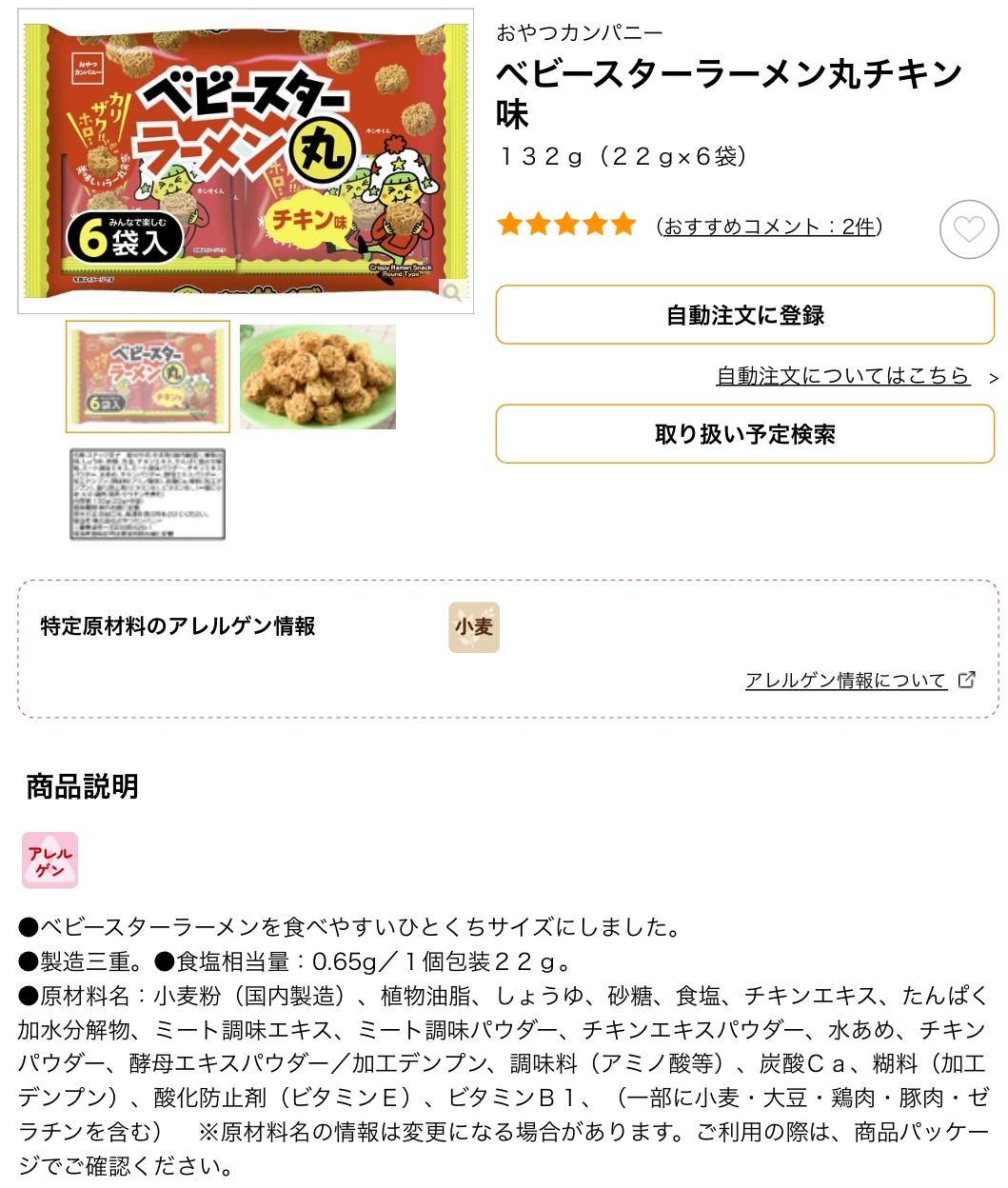
Task: Open おすすめコメント:2件 link
Action: pos(769,227)
